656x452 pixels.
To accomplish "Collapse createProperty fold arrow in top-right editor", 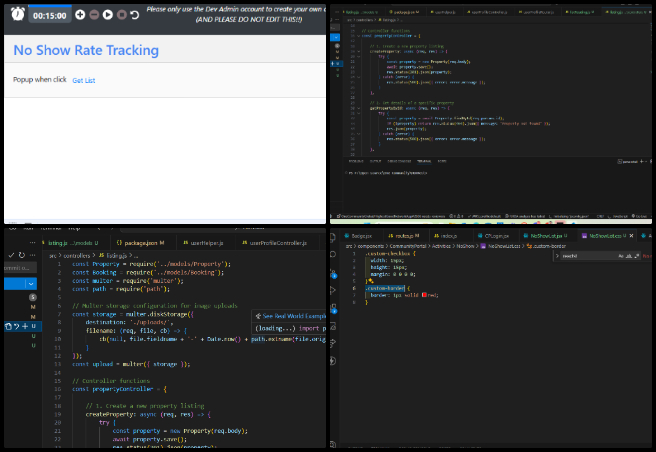I will tap(359, 51).
